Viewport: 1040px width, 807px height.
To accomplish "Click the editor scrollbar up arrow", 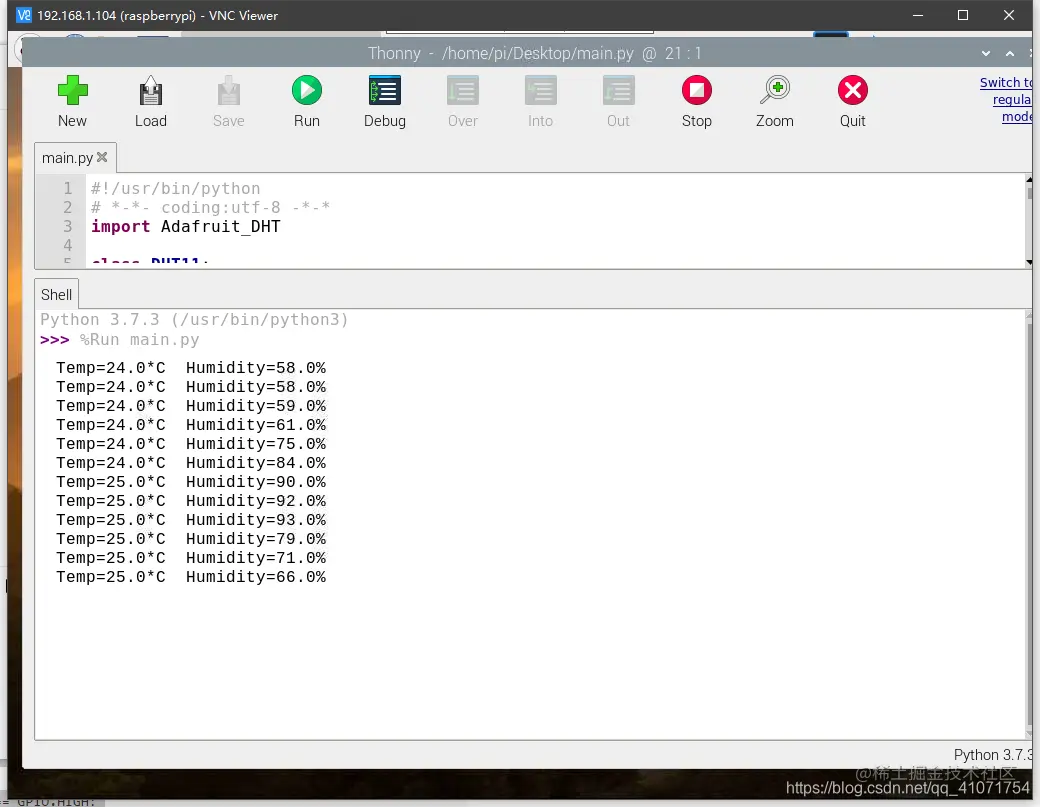I will [1029, 180].
